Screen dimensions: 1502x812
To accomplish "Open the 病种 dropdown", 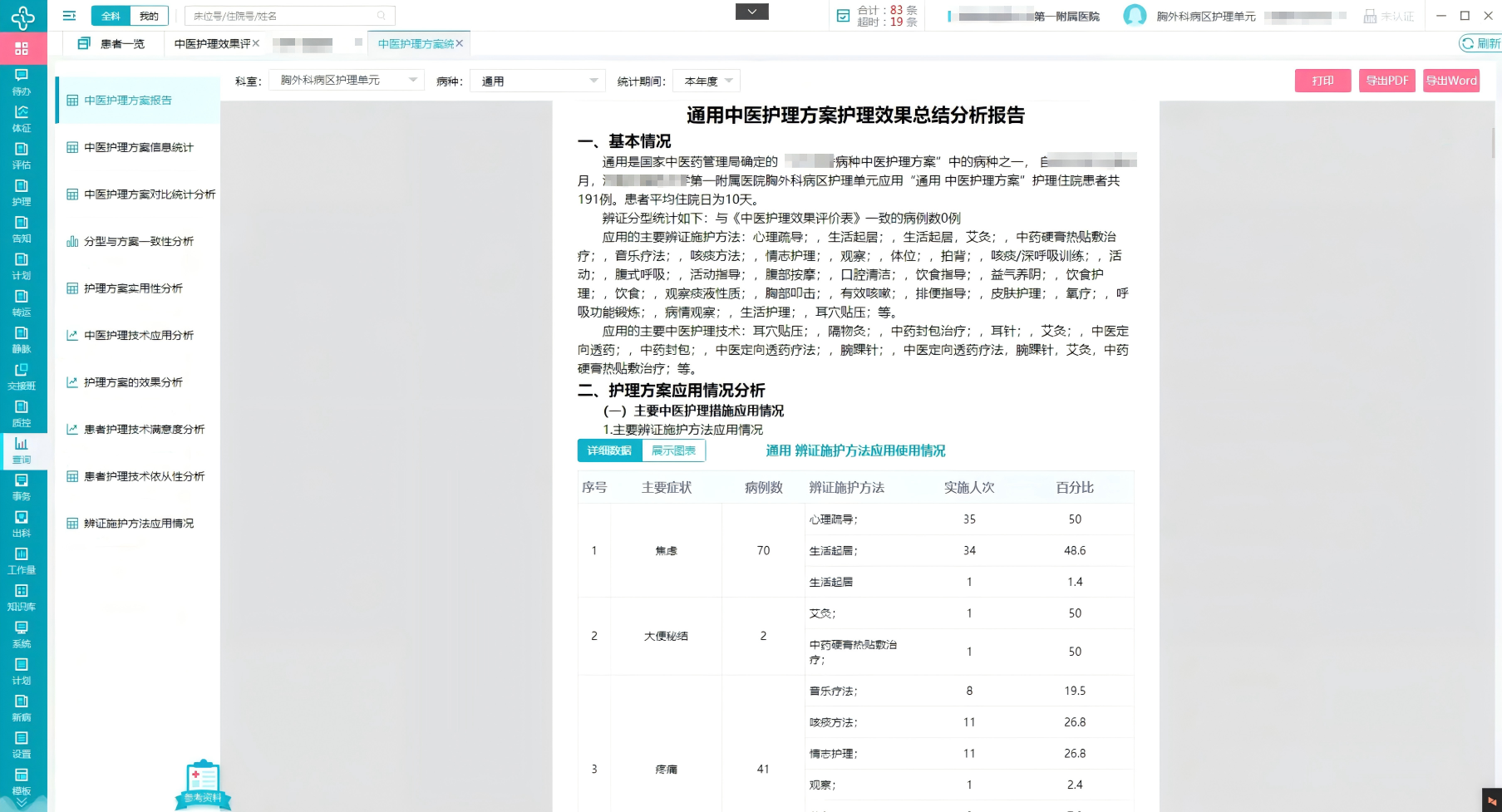I will [x=537, y=81].
